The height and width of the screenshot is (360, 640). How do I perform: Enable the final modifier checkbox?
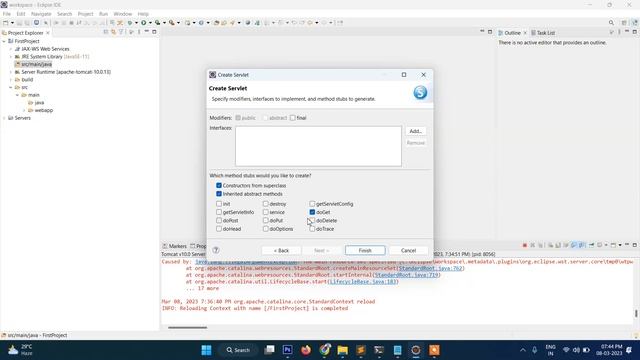click(x=293, y=118)
